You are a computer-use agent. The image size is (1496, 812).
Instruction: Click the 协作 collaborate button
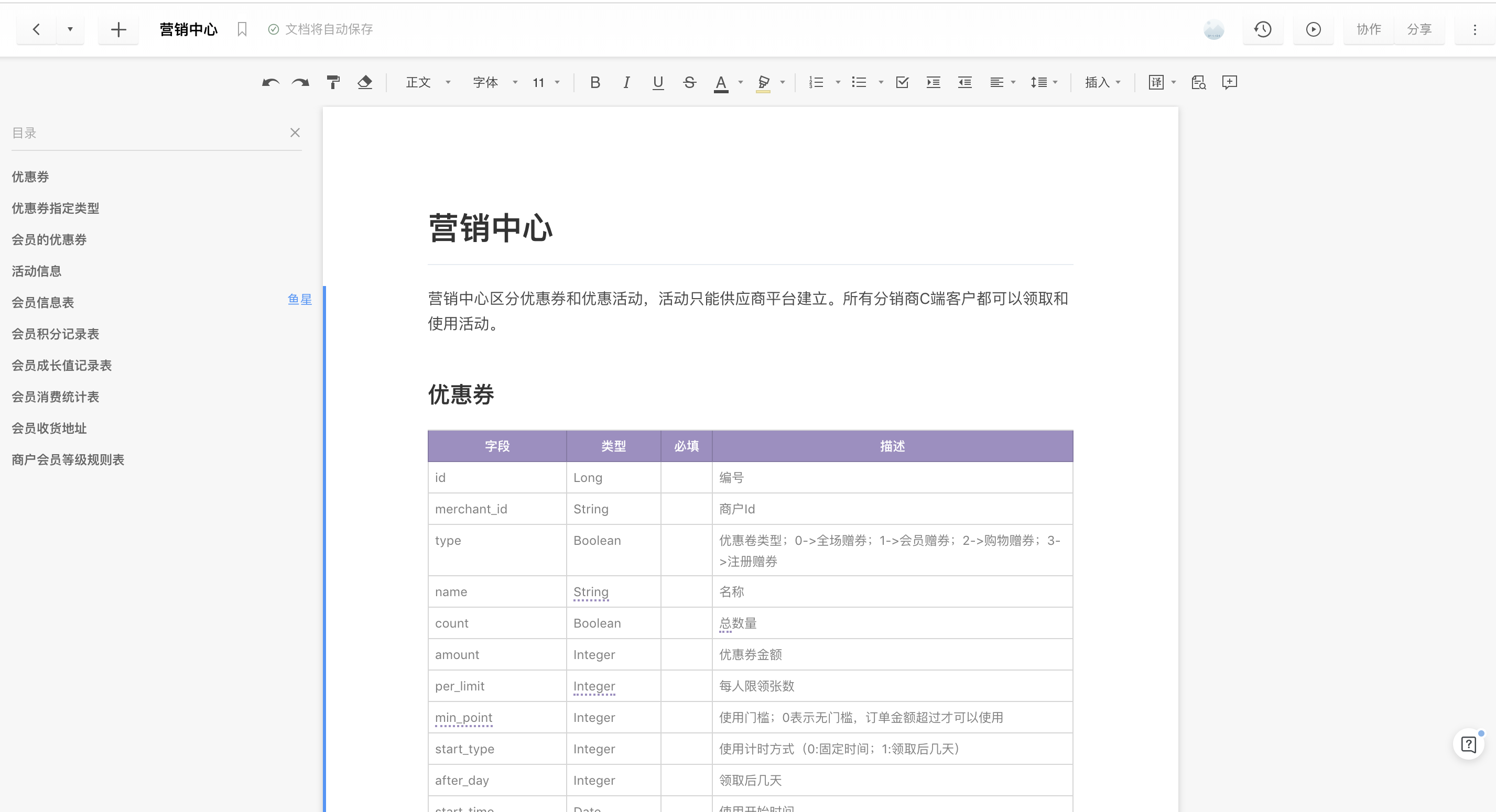1368,29
